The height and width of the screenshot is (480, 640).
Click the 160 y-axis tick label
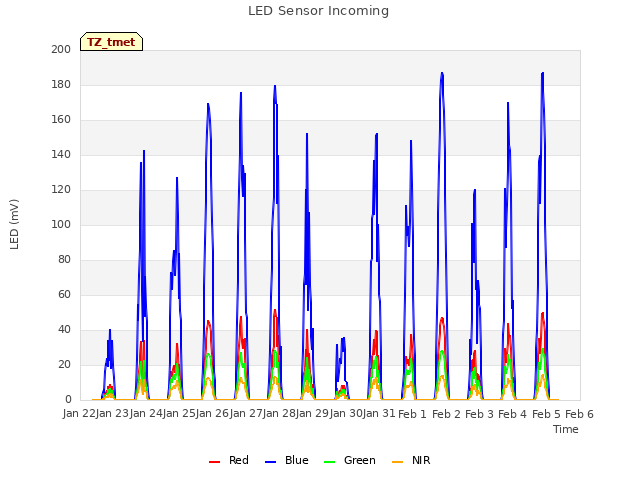pos(61,120)
